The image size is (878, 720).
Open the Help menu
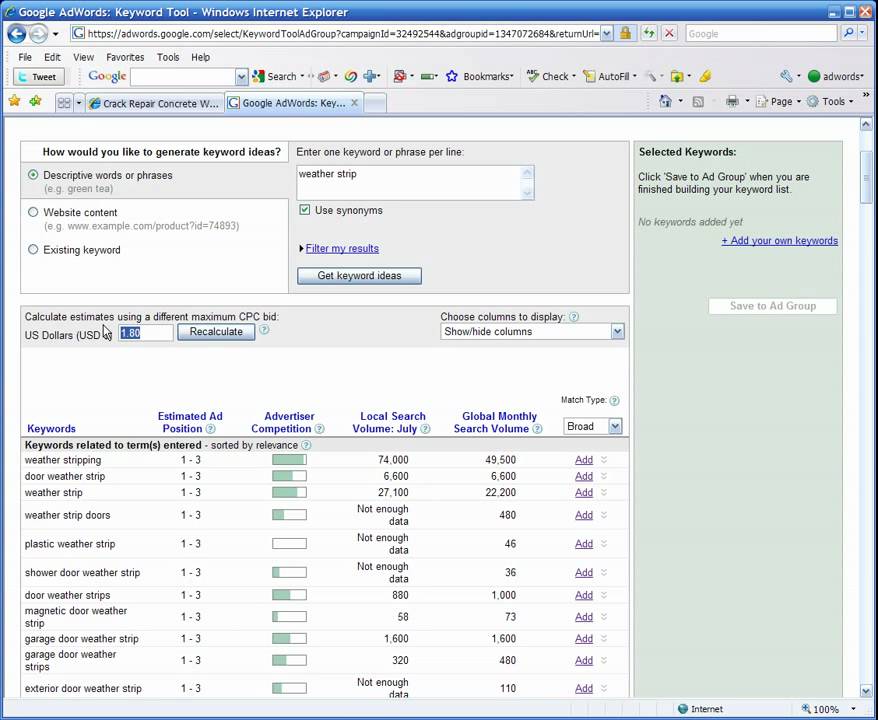(x=200, y=57)
